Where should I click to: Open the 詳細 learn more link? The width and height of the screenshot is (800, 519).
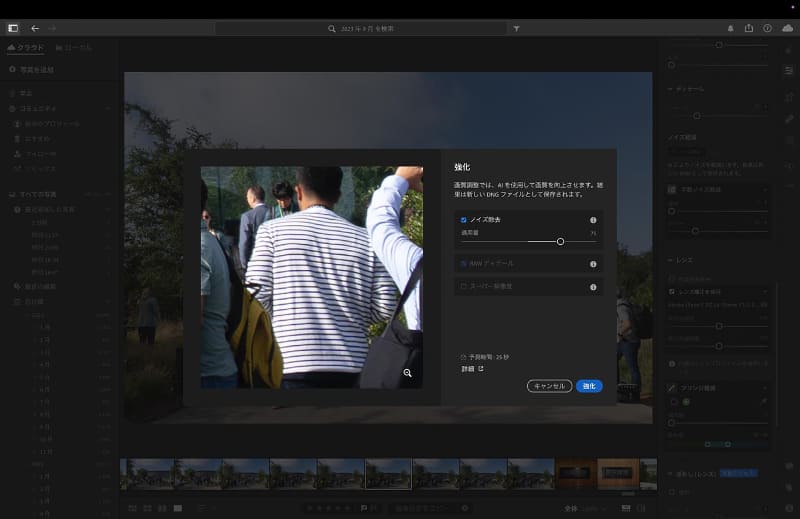click(472, 369)
